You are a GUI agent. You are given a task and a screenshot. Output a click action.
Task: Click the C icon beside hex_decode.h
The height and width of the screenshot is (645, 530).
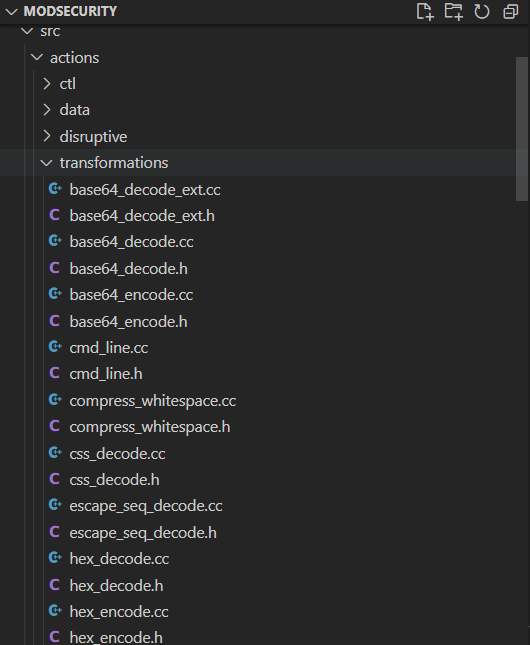click(x=54, y=585)
